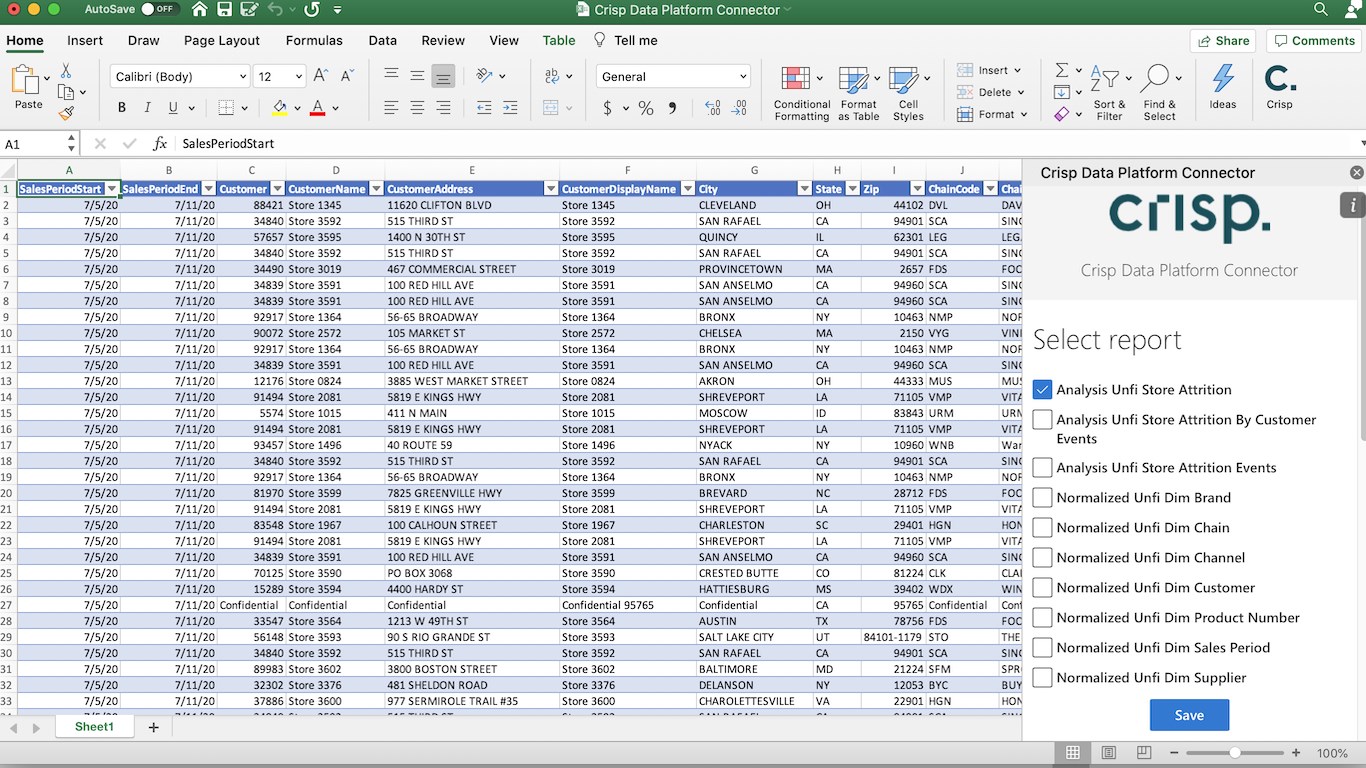Open the fill color swatch

click(279, 108)
